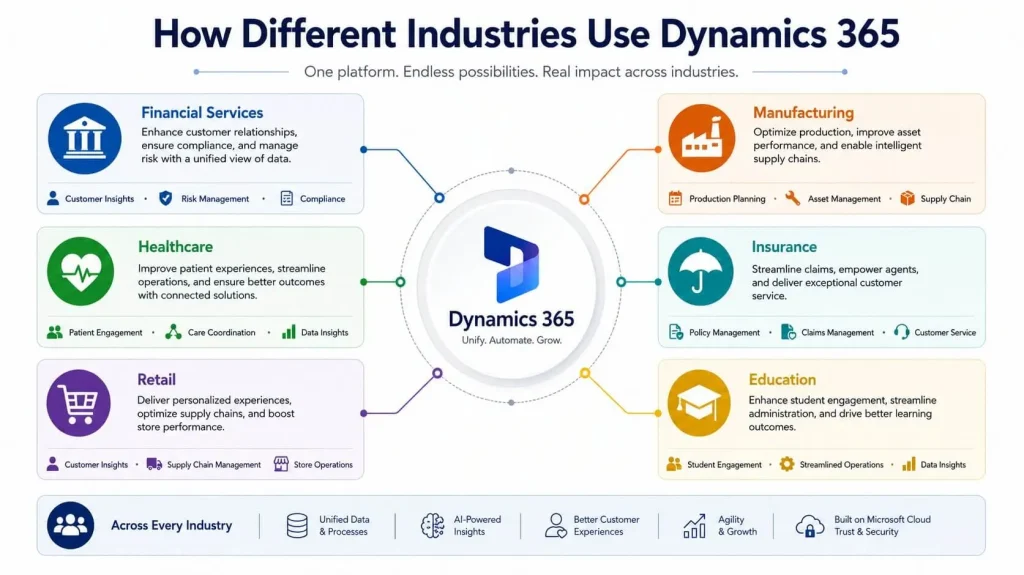This screenshot has height=575, width=1024.
Task: Click the Care Coordination icon
Action: coord(173,332)
